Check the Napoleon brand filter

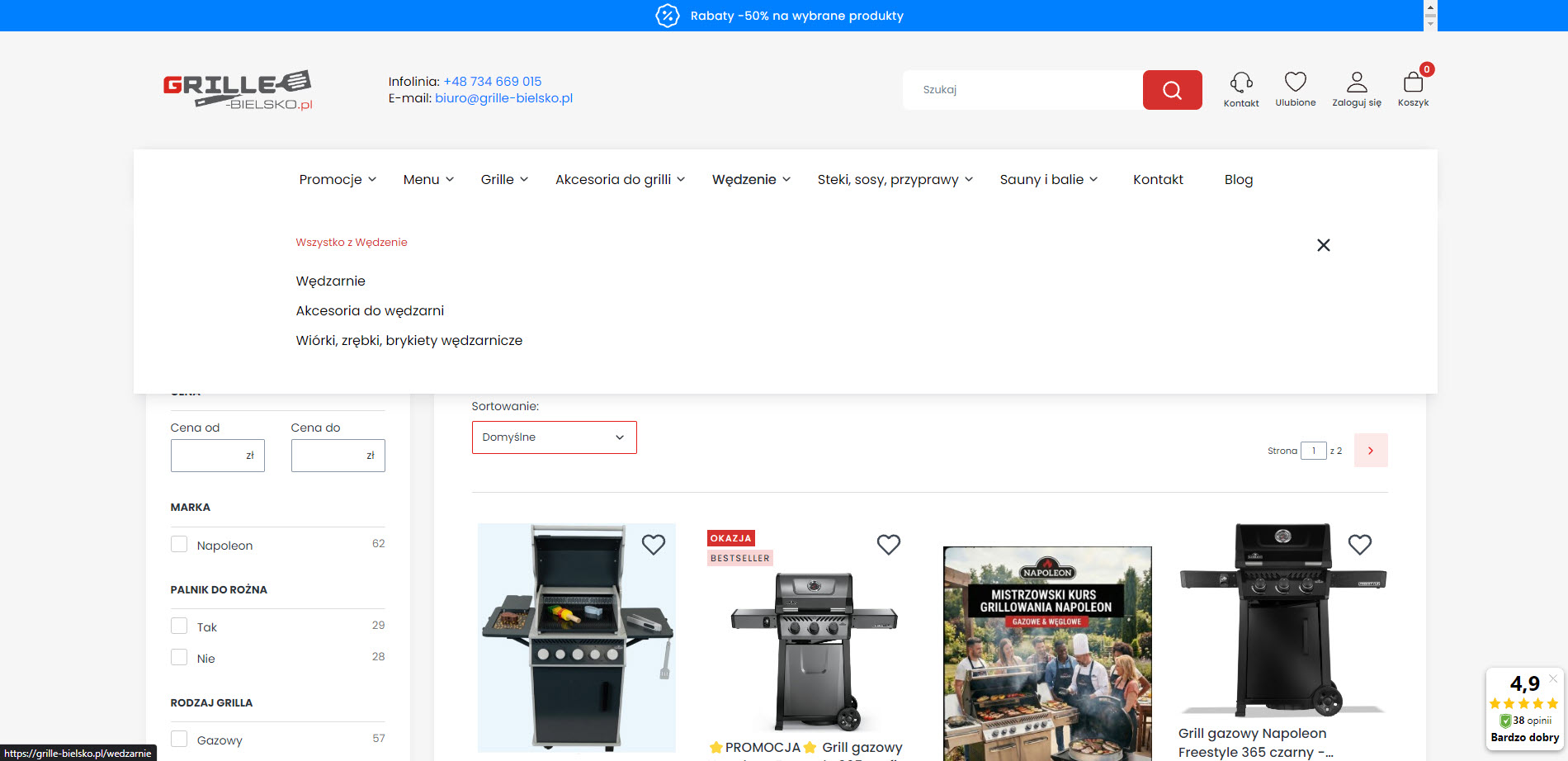[x=178, y=544]
